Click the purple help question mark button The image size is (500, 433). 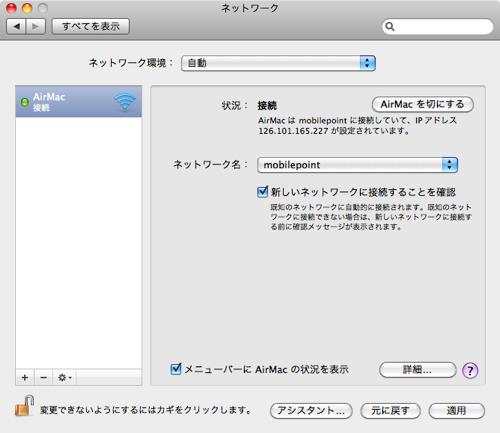pyautogui.click(x=470, y=370)
